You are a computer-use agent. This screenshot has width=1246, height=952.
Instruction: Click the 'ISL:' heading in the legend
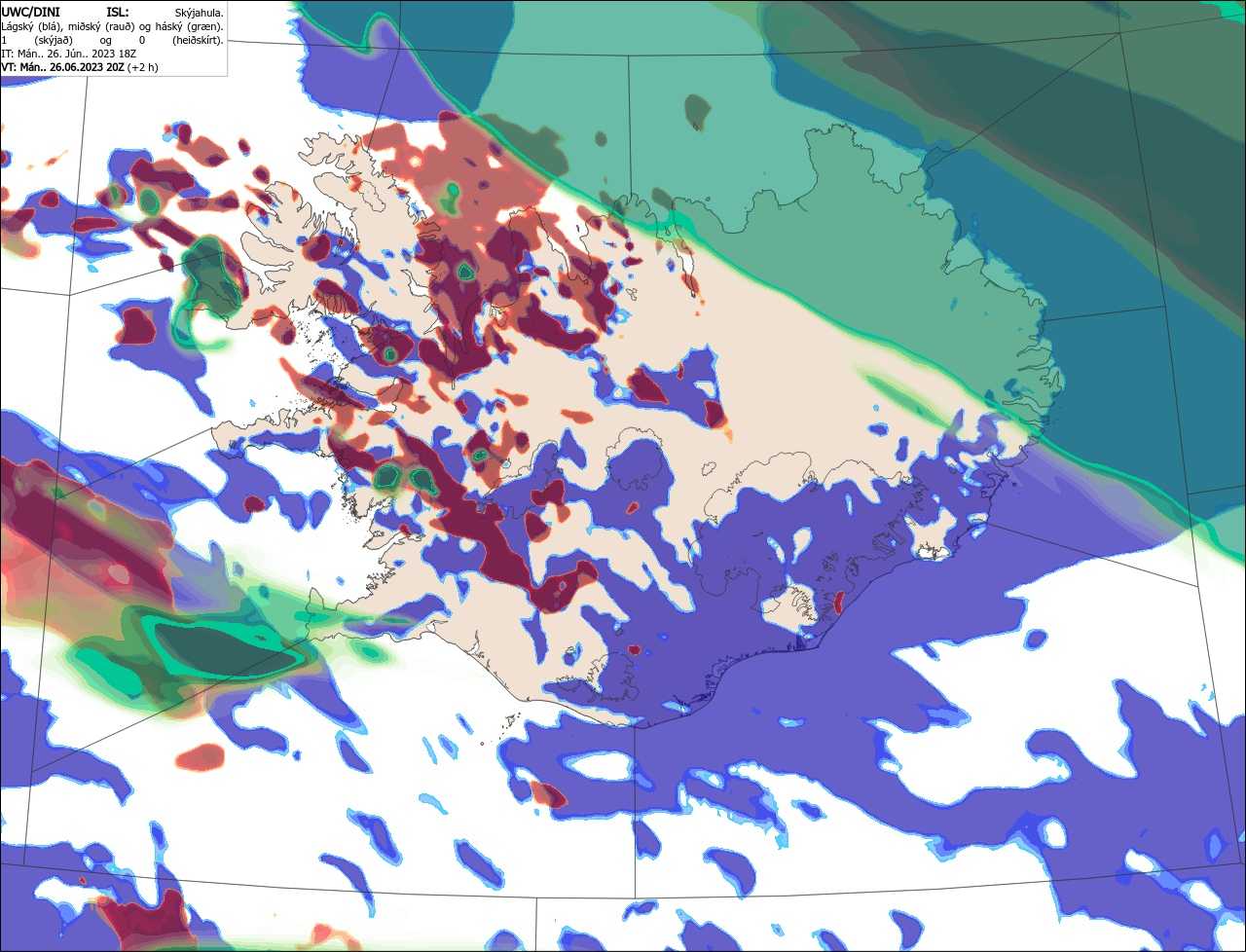(118, 13)
